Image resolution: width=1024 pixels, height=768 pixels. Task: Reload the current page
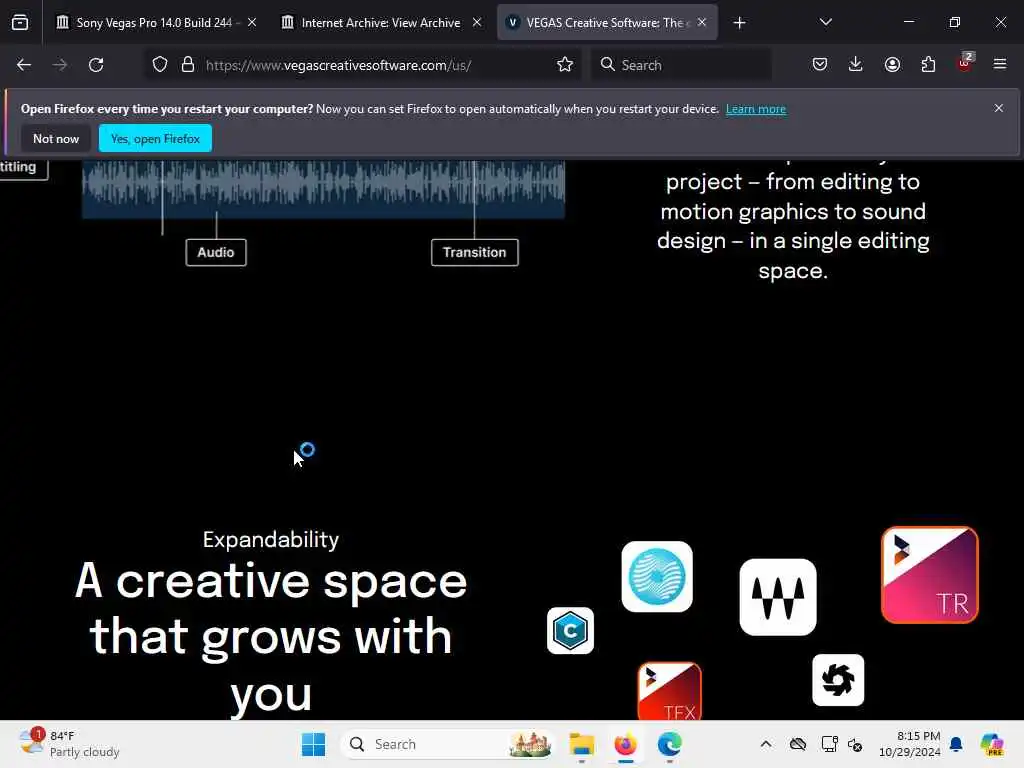coord(96,65)
